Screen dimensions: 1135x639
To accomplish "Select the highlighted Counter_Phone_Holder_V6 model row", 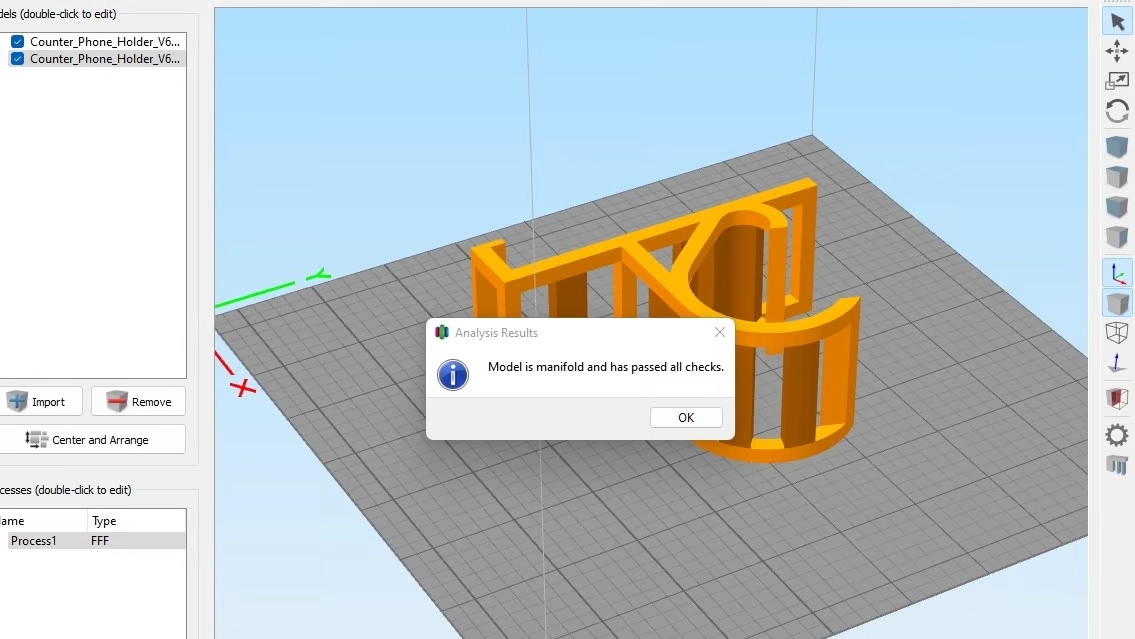I will click(96, 59).
